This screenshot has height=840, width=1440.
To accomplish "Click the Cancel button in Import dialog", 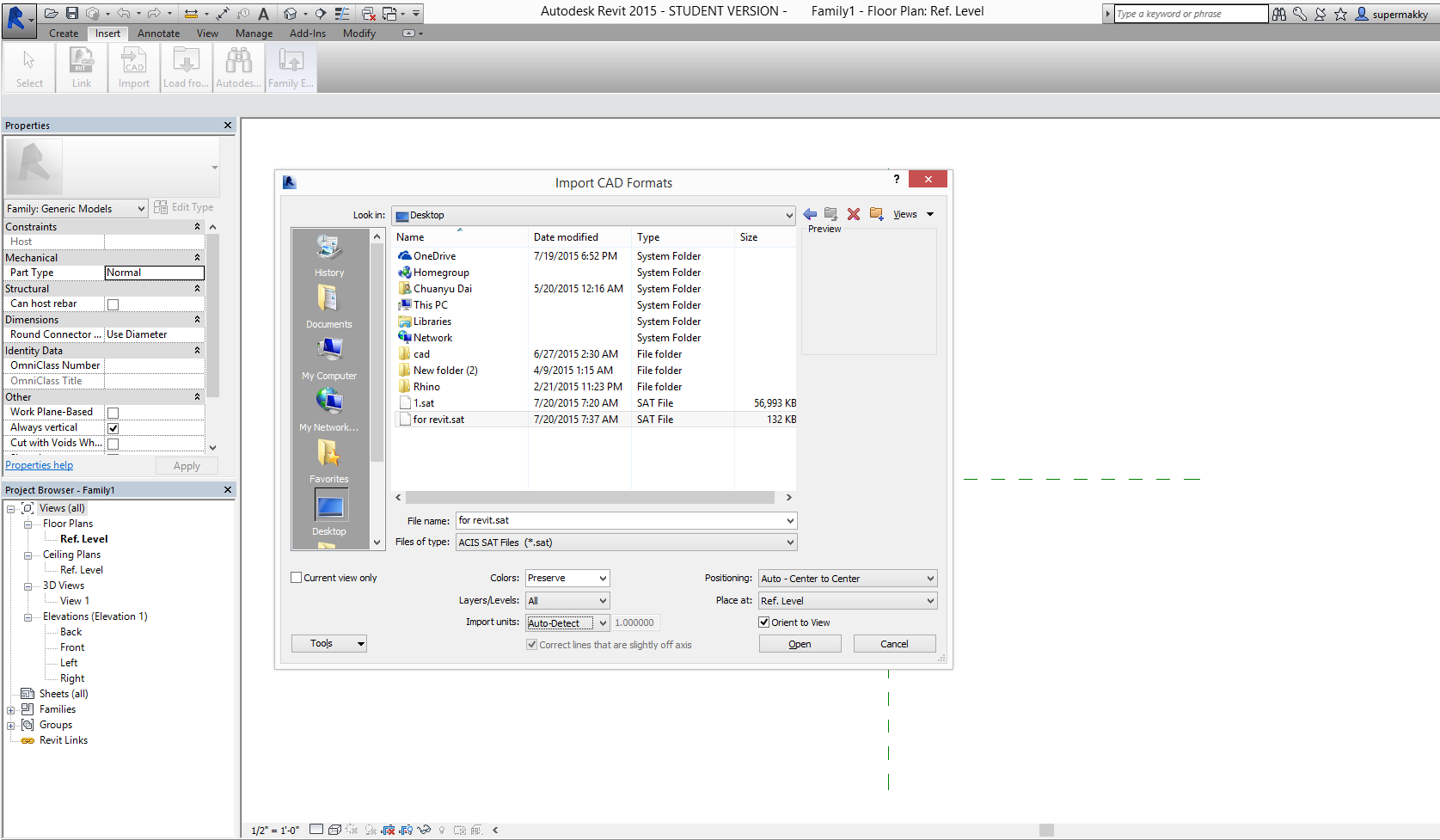I will click(894, 644).
